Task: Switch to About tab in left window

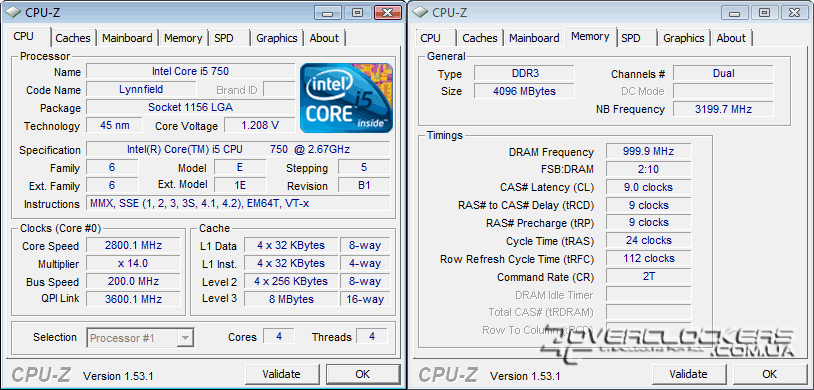Action: (324, 38)
